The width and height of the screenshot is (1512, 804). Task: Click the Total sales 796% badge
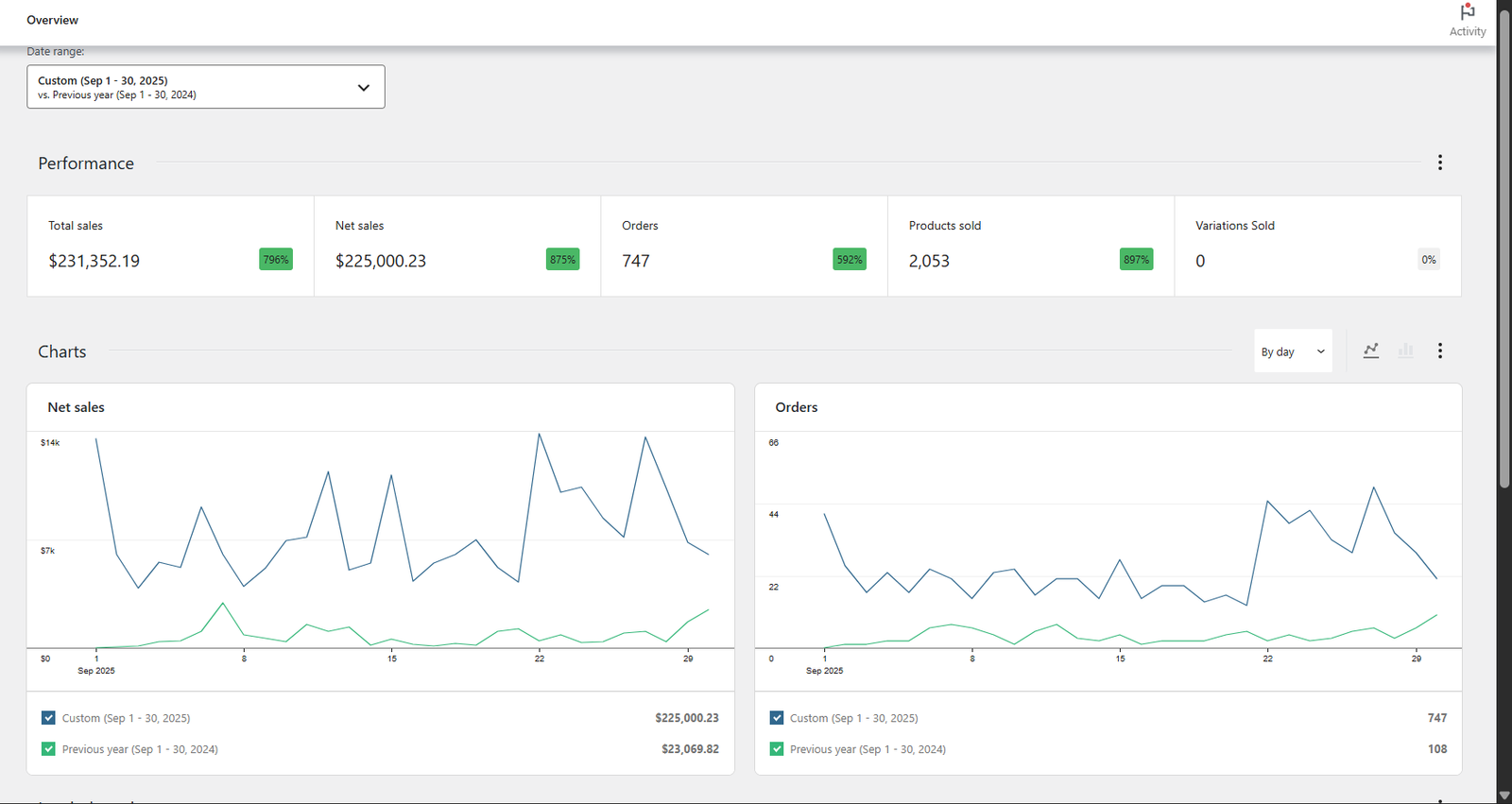coord(275,260)
